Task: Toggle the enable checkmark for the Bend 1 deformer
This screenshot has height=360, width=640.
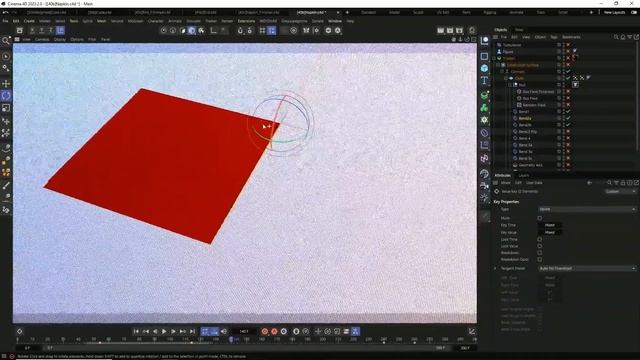Action: coord(568,111)
